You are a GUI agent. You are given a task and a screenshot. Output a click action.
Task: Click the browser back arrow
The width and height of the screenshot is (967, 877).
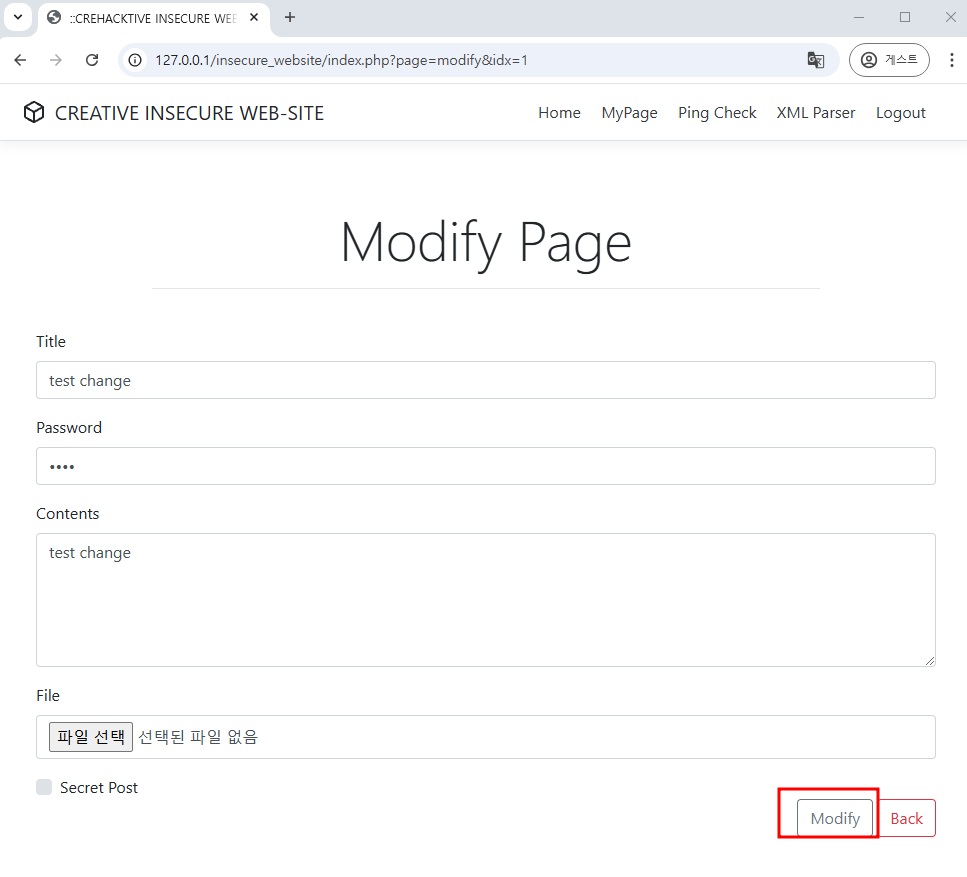point(20,60)
